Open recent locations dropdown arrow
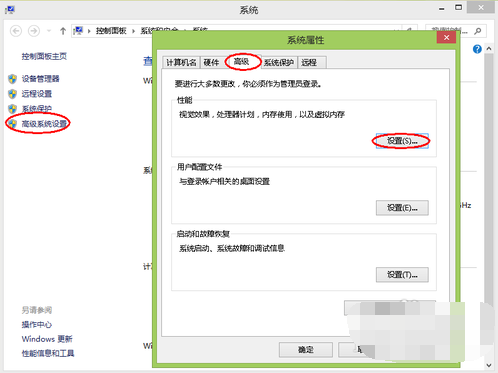 tap(49, 31)
